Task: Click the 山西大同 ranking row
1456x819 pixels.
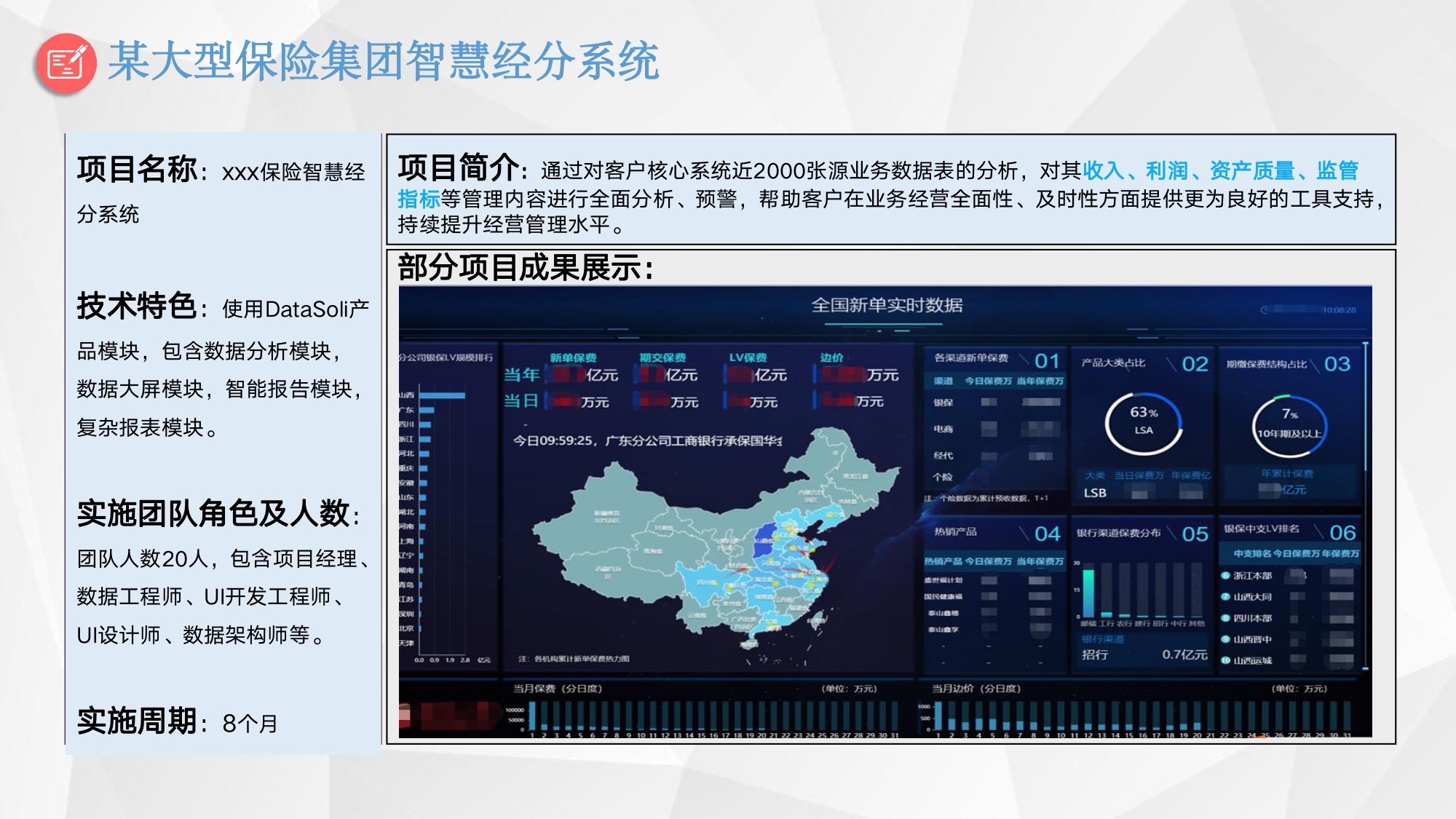Action: (x=1252, y=597)
